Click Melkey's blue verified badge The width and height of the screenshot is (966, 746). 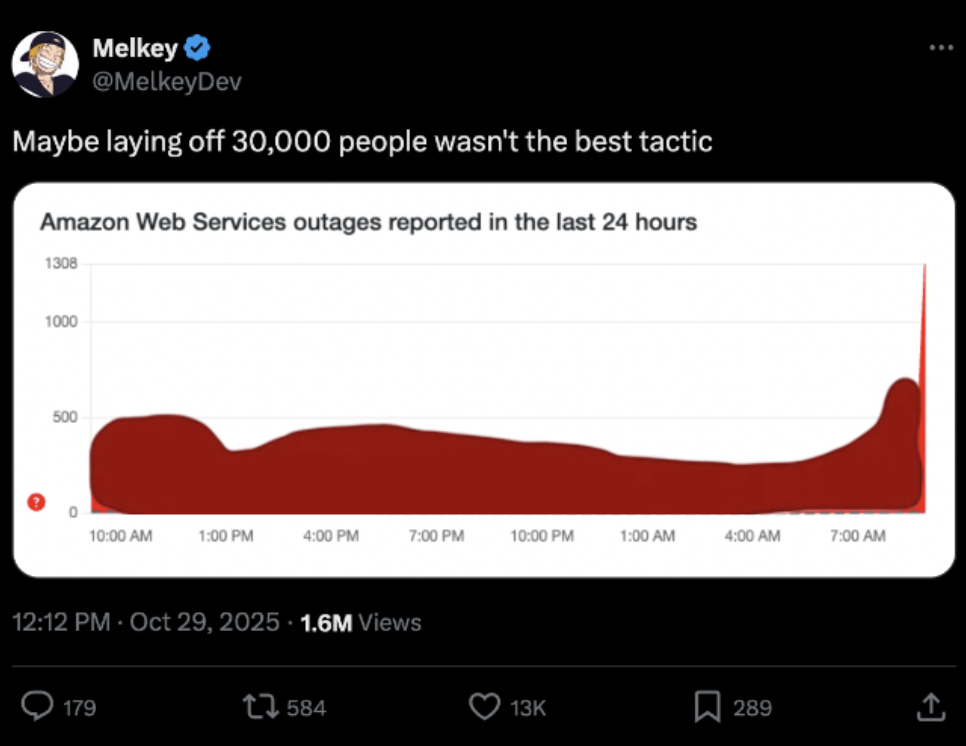coord(198,47)
